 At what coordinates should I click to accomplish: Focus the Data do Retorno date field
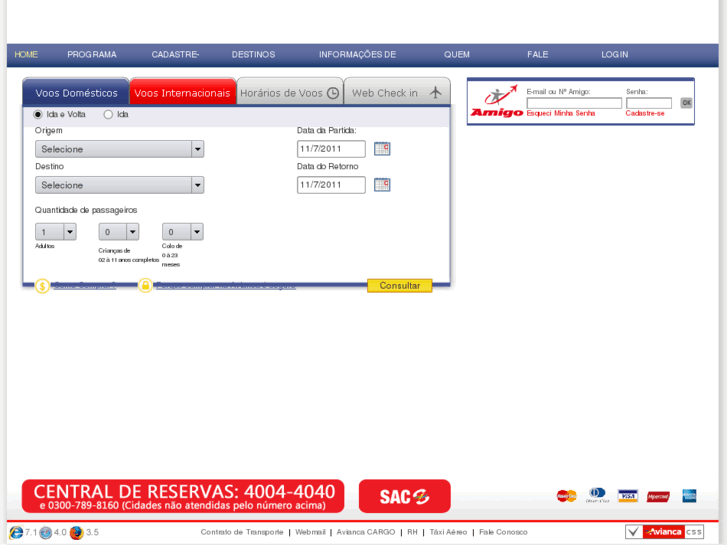tap(331, 185)
